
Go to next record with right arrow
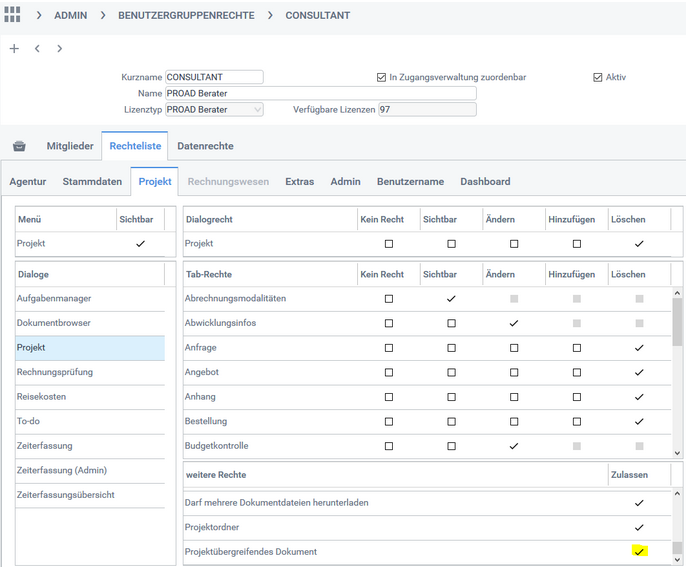[x=59, y=48]
